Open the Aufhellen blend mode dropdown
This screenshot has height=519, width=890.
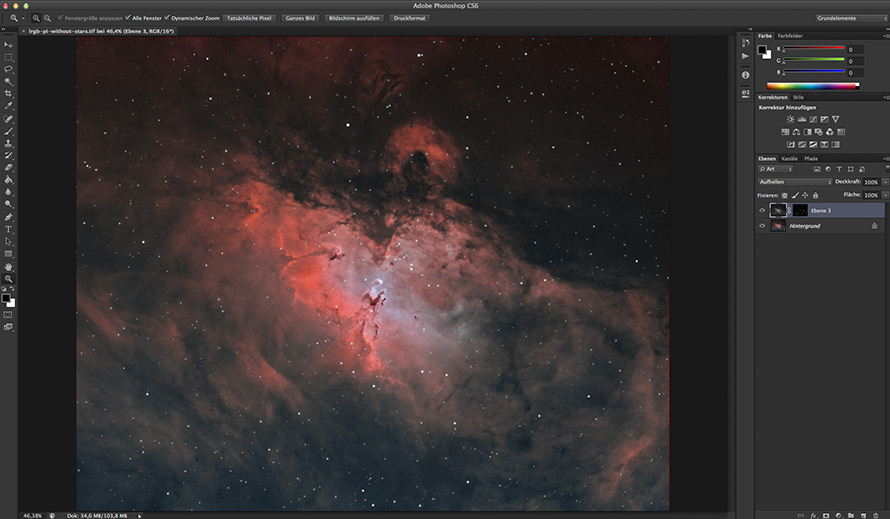pyautogui.click(x=795, y=182)
